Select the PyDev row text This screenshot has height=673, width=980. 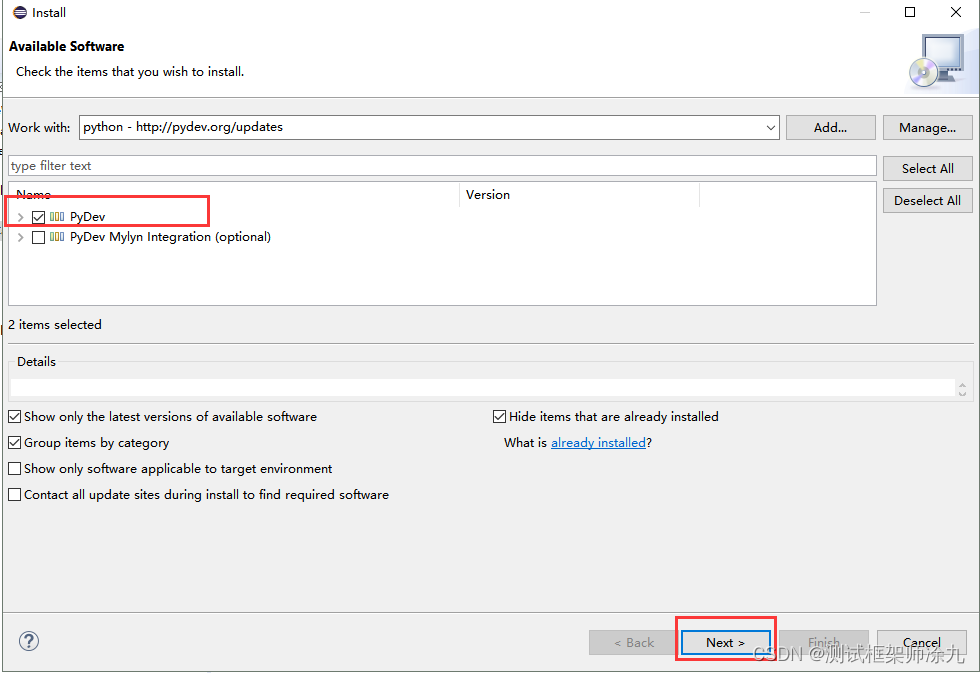88,217
